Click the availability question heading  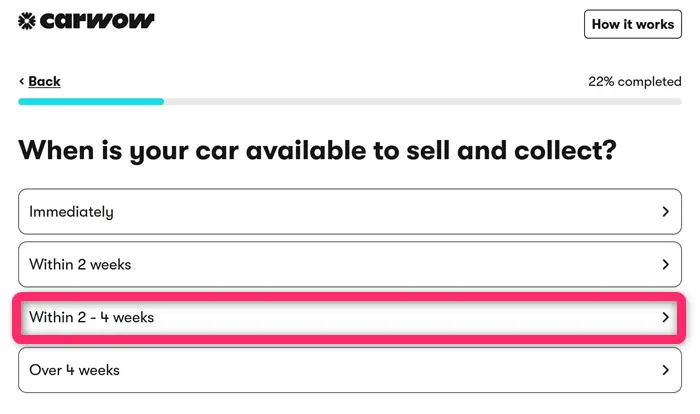pos(317,150)
